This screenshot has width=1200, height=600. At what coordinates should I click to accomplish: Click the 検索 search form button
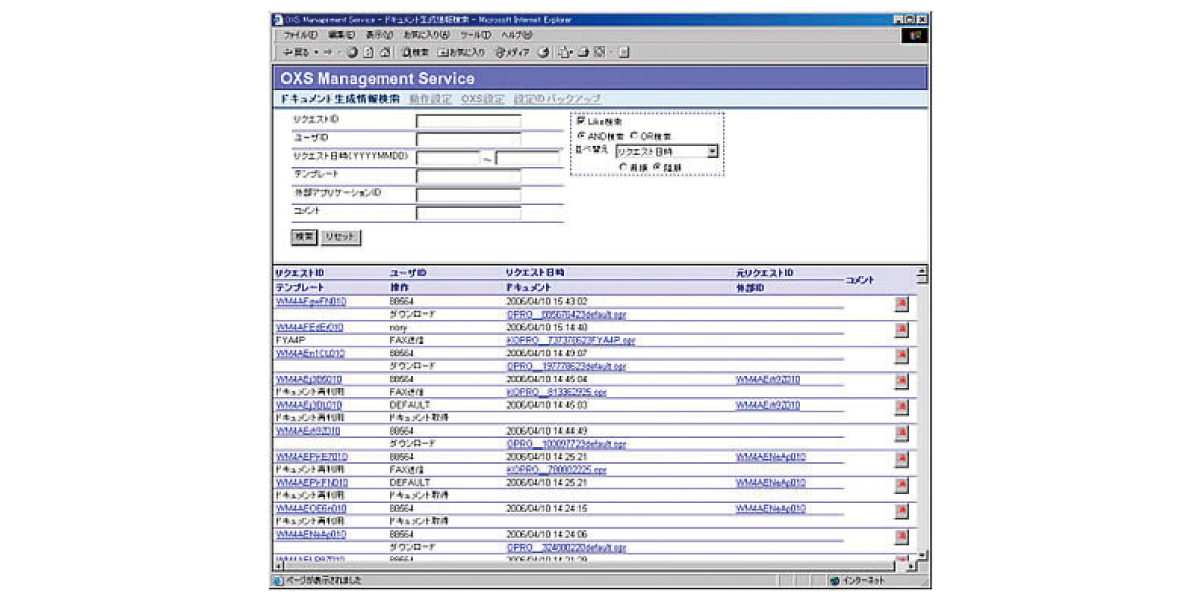[x=303, y=237]
